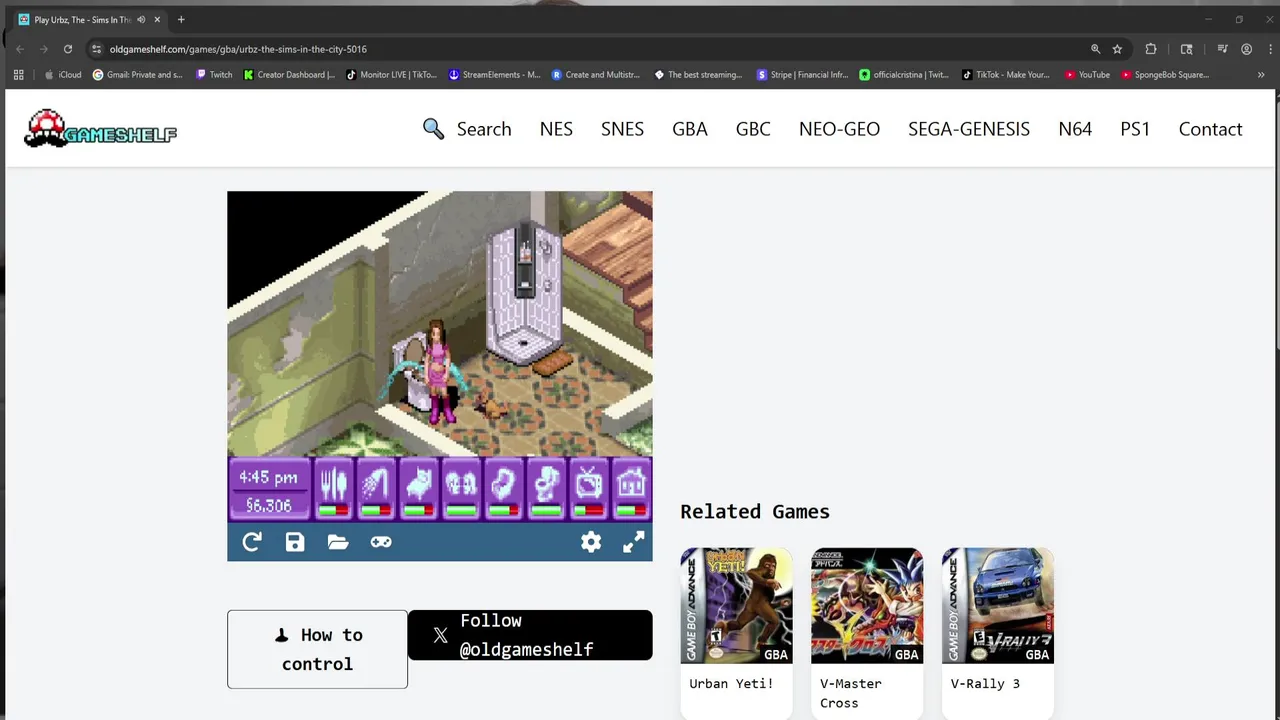
Task: Select the Sleep bed need icon
Action: click(x=419, y=485)
